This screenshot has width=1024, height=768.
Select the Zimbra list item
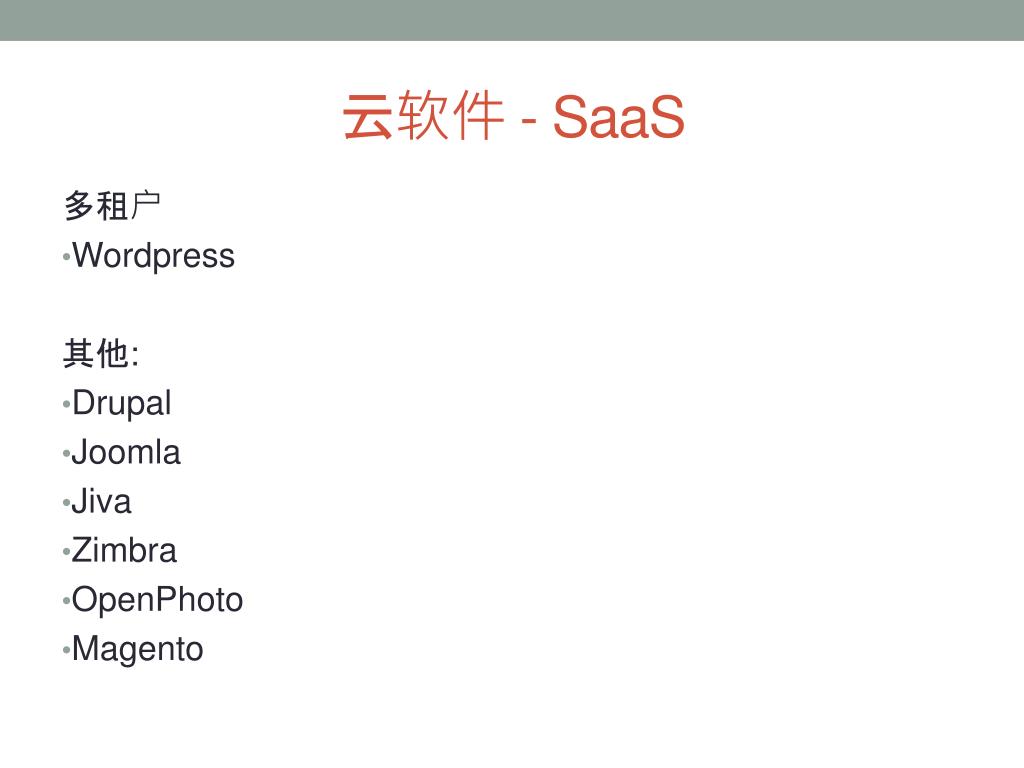[x=124, y=550]
